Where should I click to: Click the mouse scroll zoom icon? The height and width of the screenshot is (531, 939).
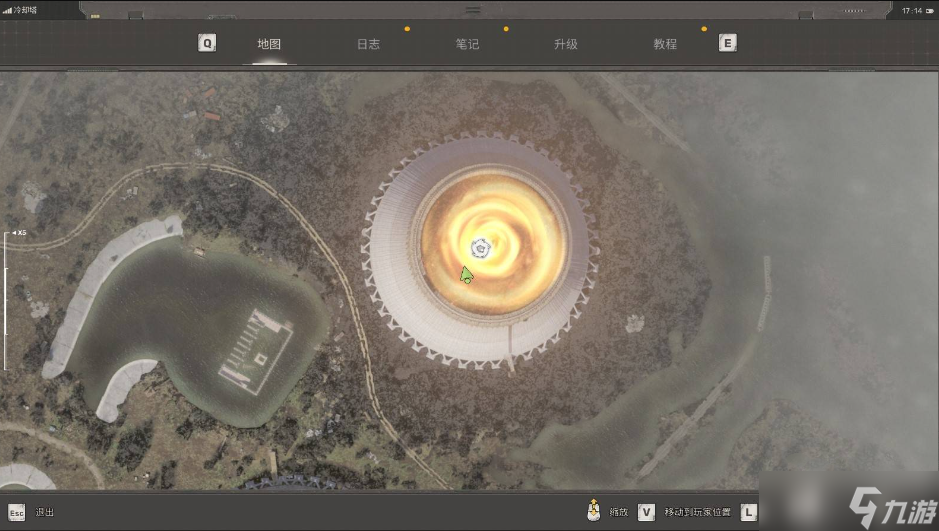tap(593, 510)
